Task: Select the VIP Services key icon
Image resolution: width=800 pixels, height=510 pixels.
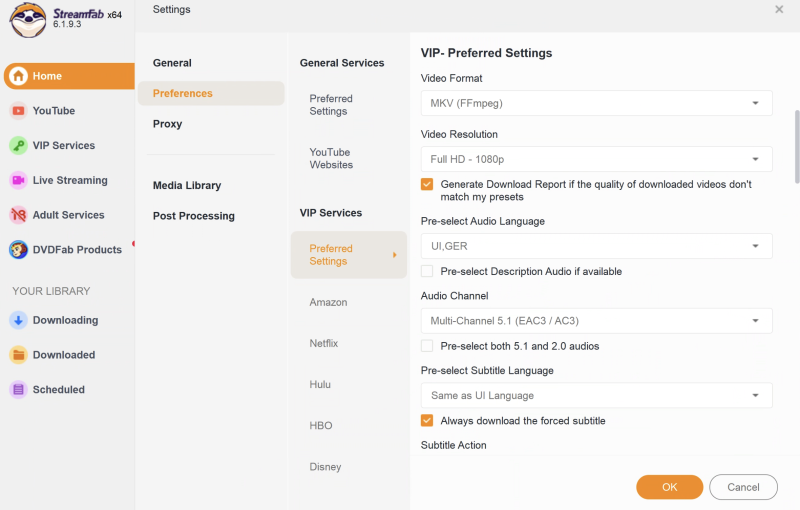Action: coord(18,146)
